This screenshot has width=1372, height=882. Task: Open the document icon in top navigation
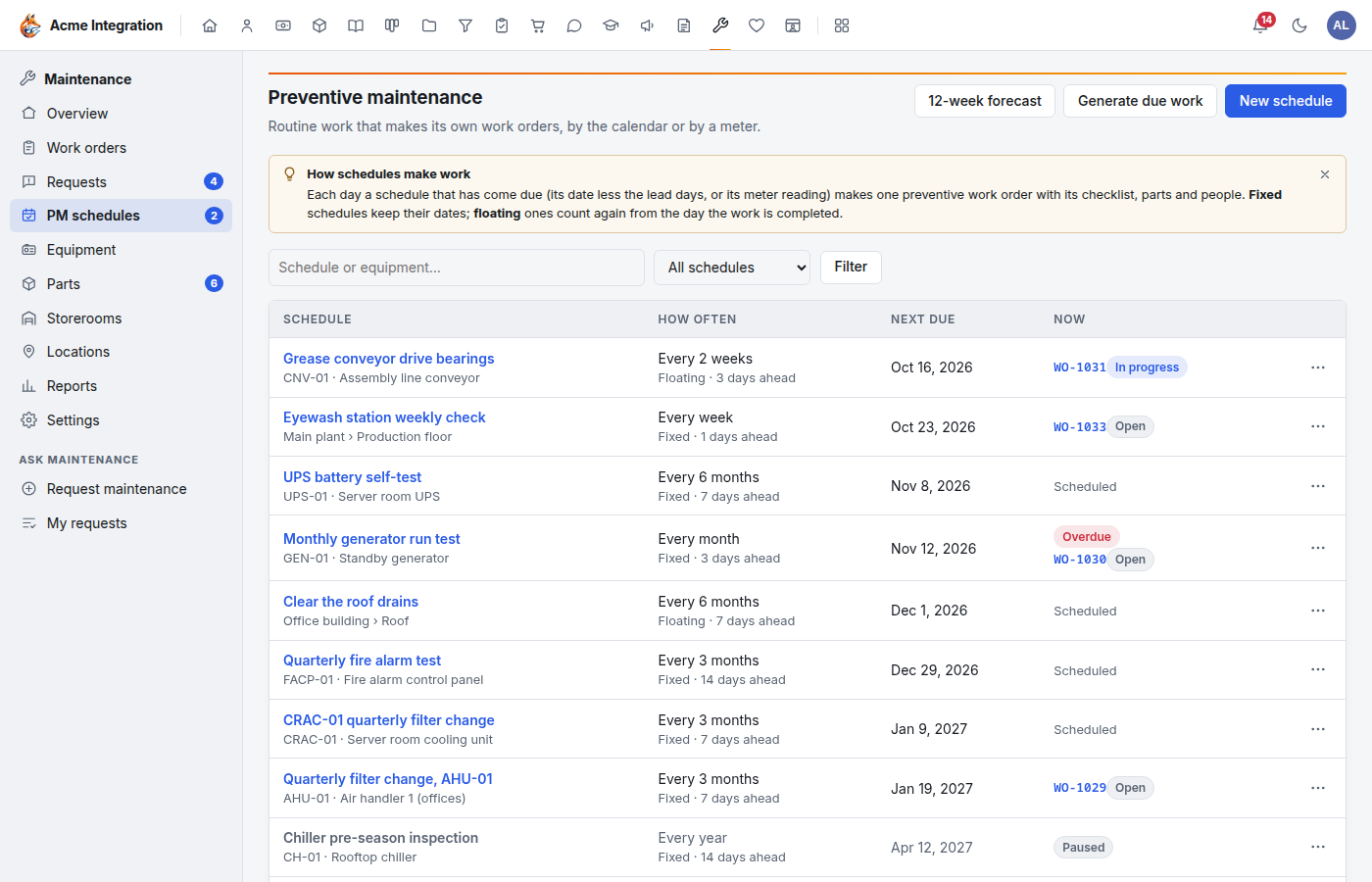pyautogui.click(x=684, y=25)
